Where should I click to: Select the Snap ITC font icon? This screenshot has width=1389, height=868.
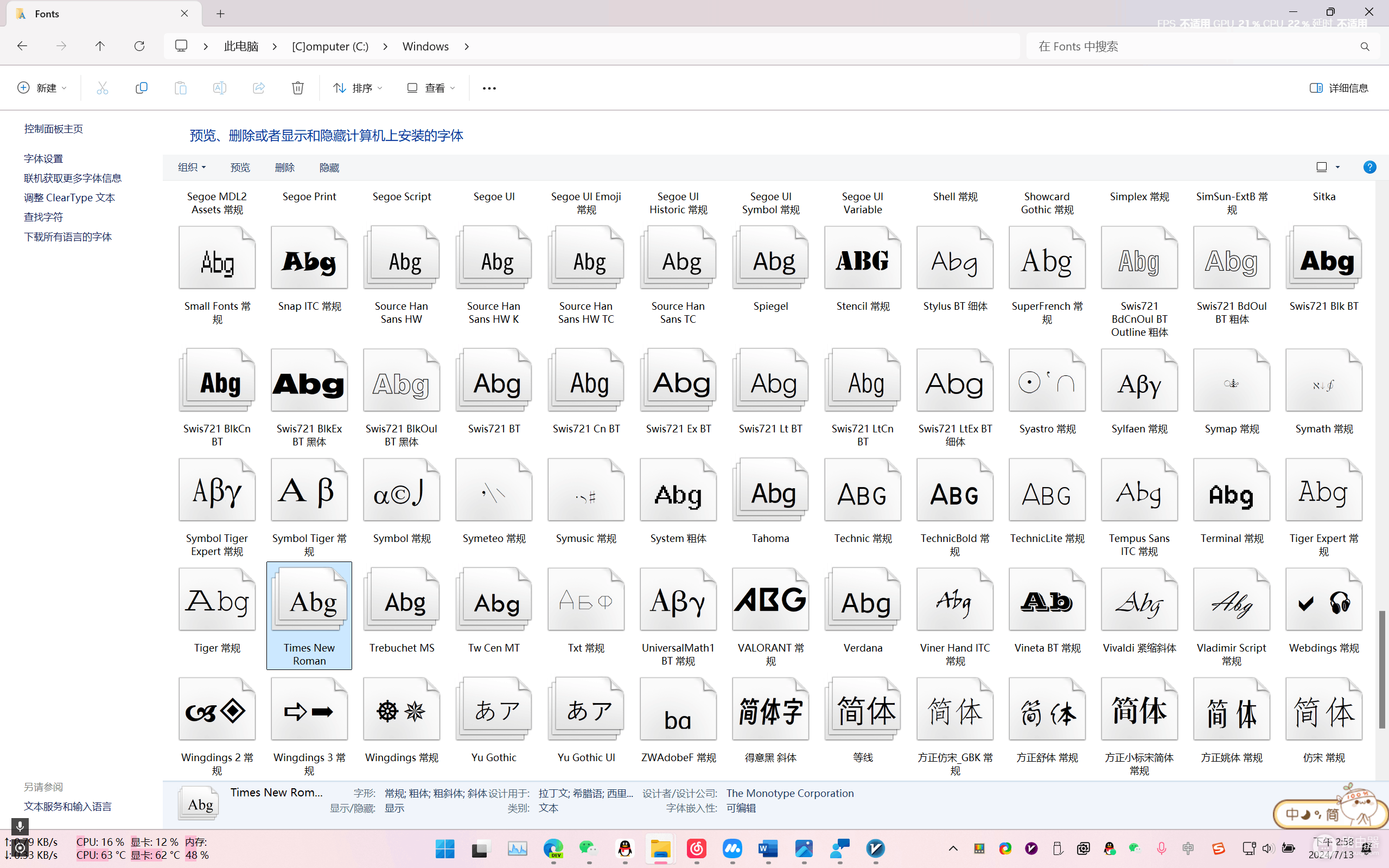309,257
